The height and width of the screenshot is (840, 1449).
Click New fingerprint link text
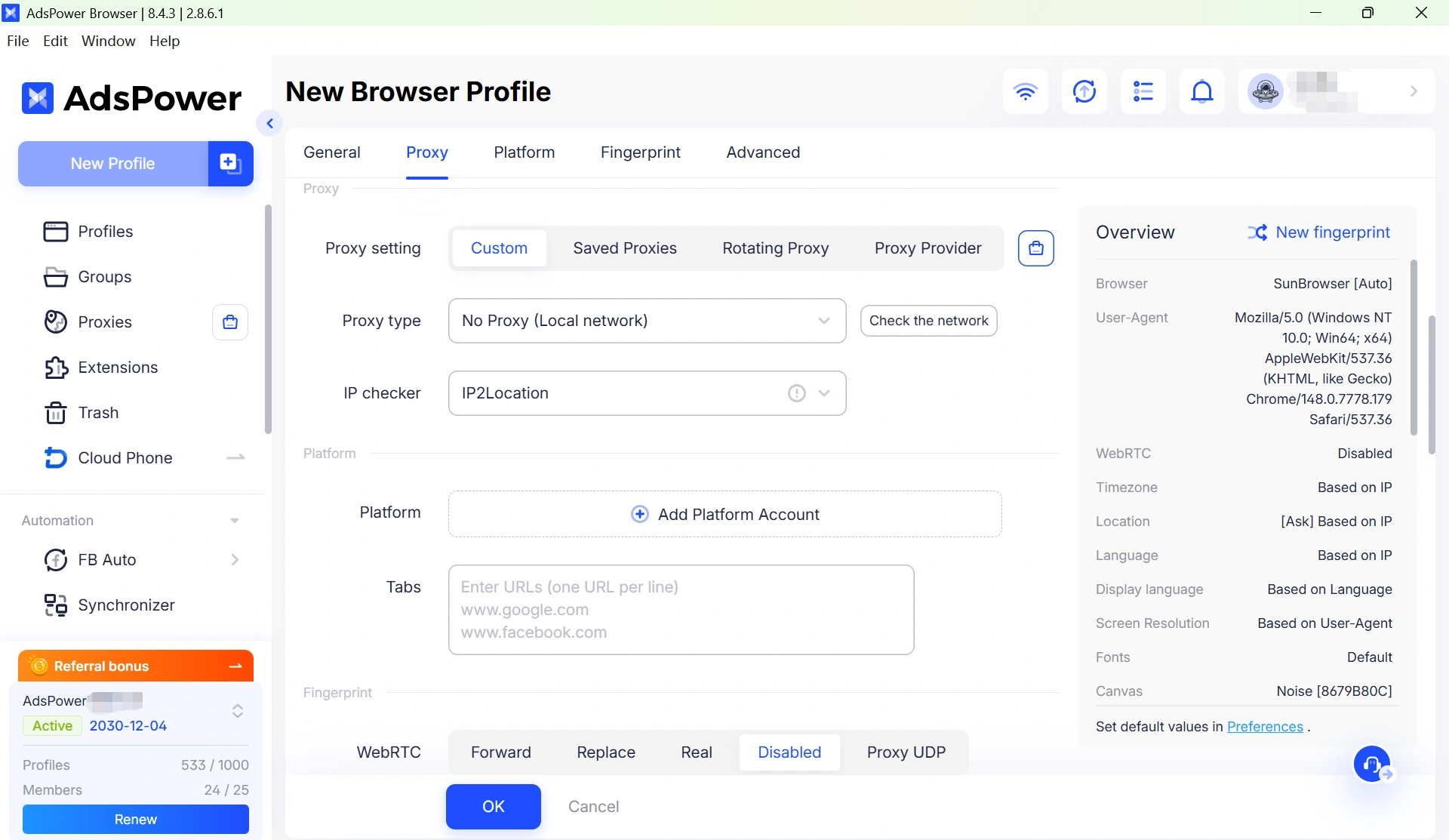(x=1333, y=232)
